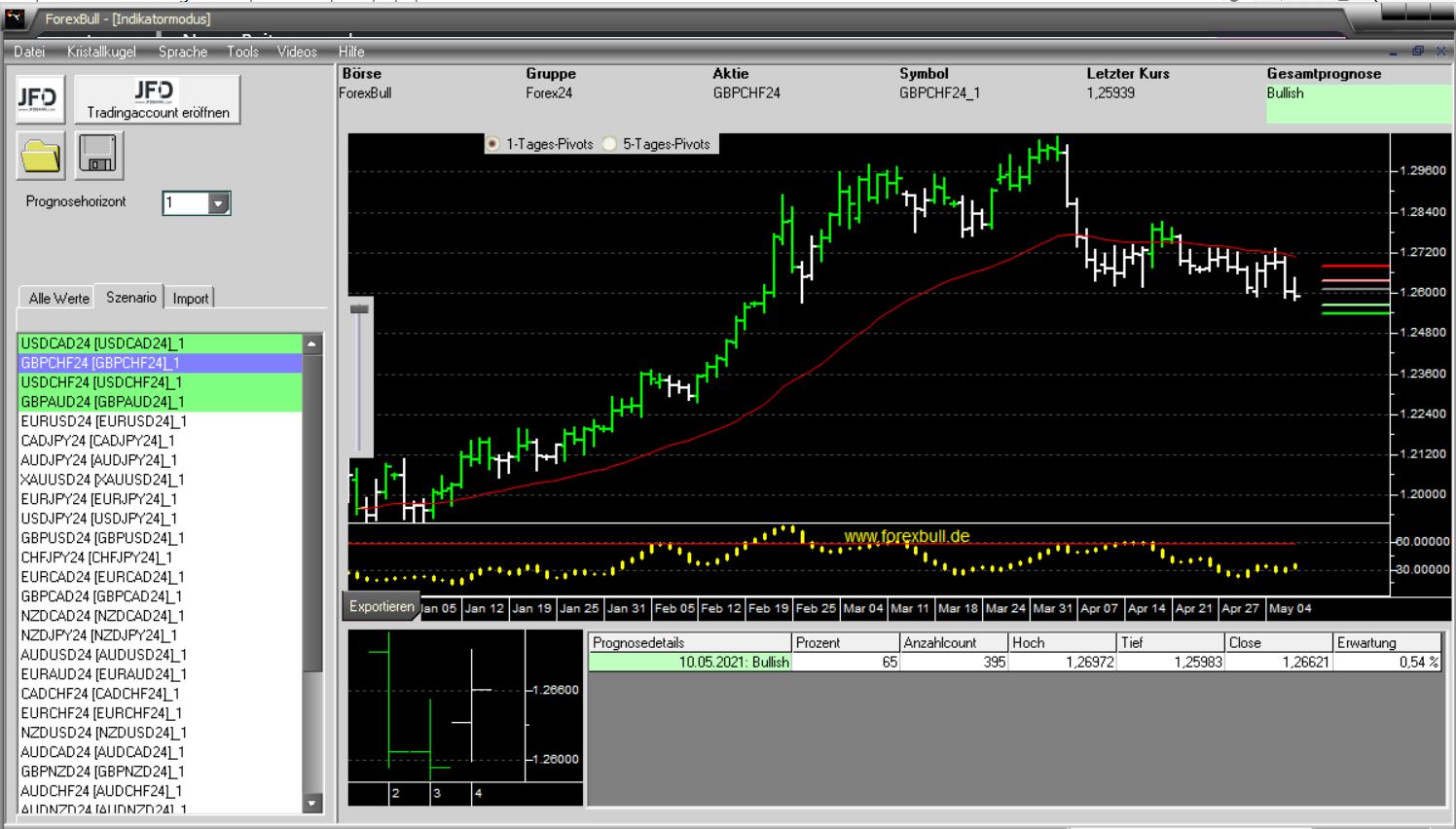The height and width of the screenshot is (829, 1456).
Task: Click the Exportieren button
Action: click(382, 606)
